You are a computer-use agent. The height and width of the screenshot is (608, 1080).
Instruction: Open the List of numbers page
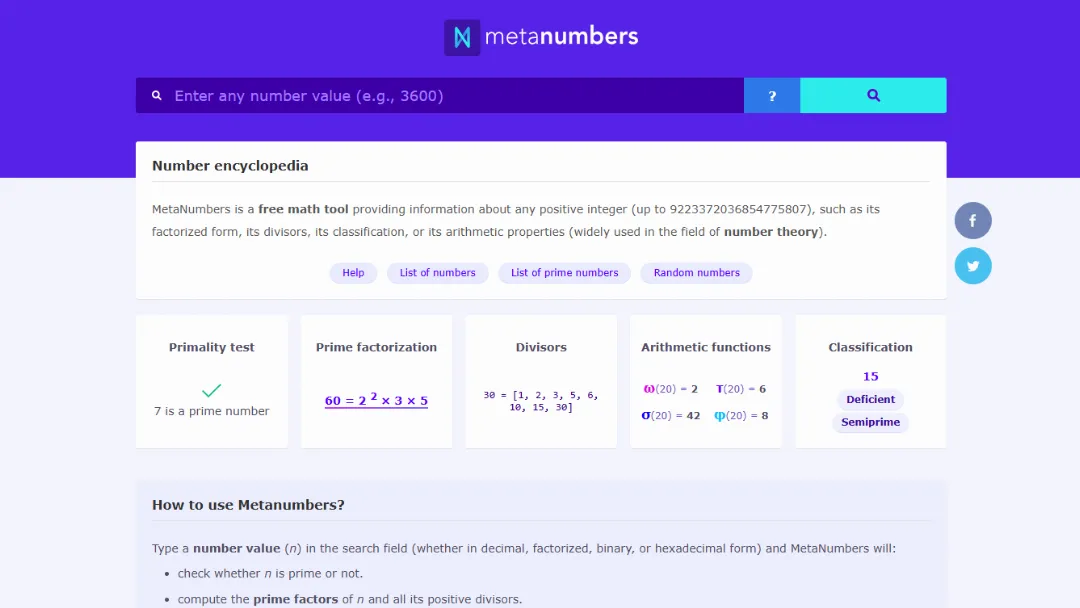pos(437,272)
